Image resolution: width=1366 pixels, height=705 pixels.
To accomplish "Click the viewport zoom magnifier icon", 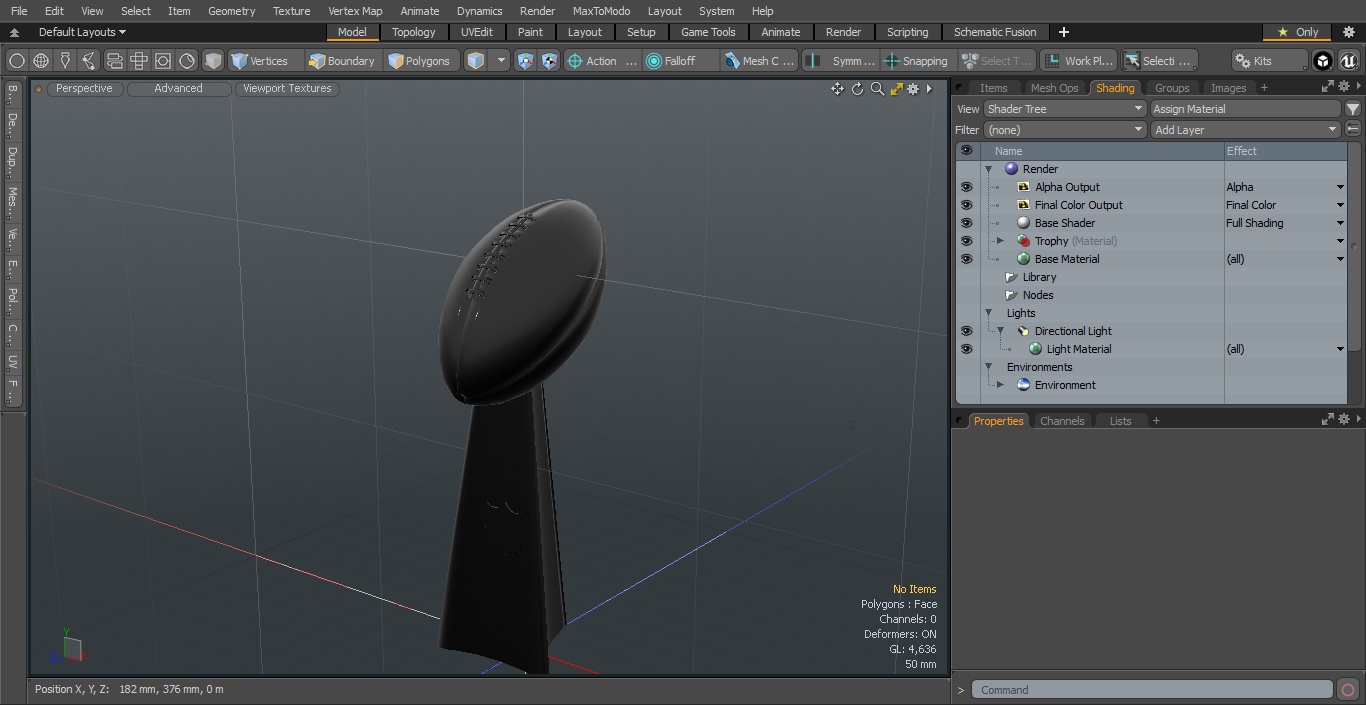I will [877, 89].
